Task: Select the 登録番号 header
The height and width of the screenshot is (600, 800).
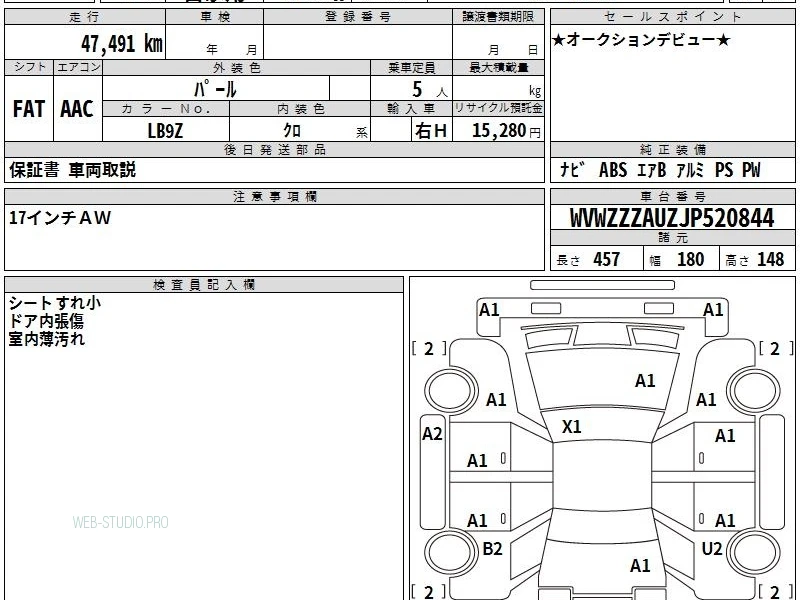Action: tap(358, 17)
